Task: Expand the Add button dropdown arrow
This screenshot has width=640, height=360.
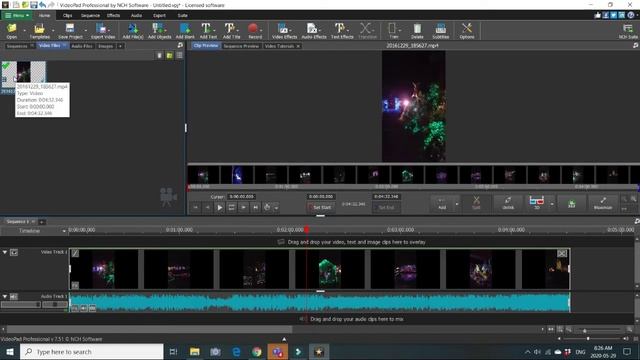Action: click(457, 203)
